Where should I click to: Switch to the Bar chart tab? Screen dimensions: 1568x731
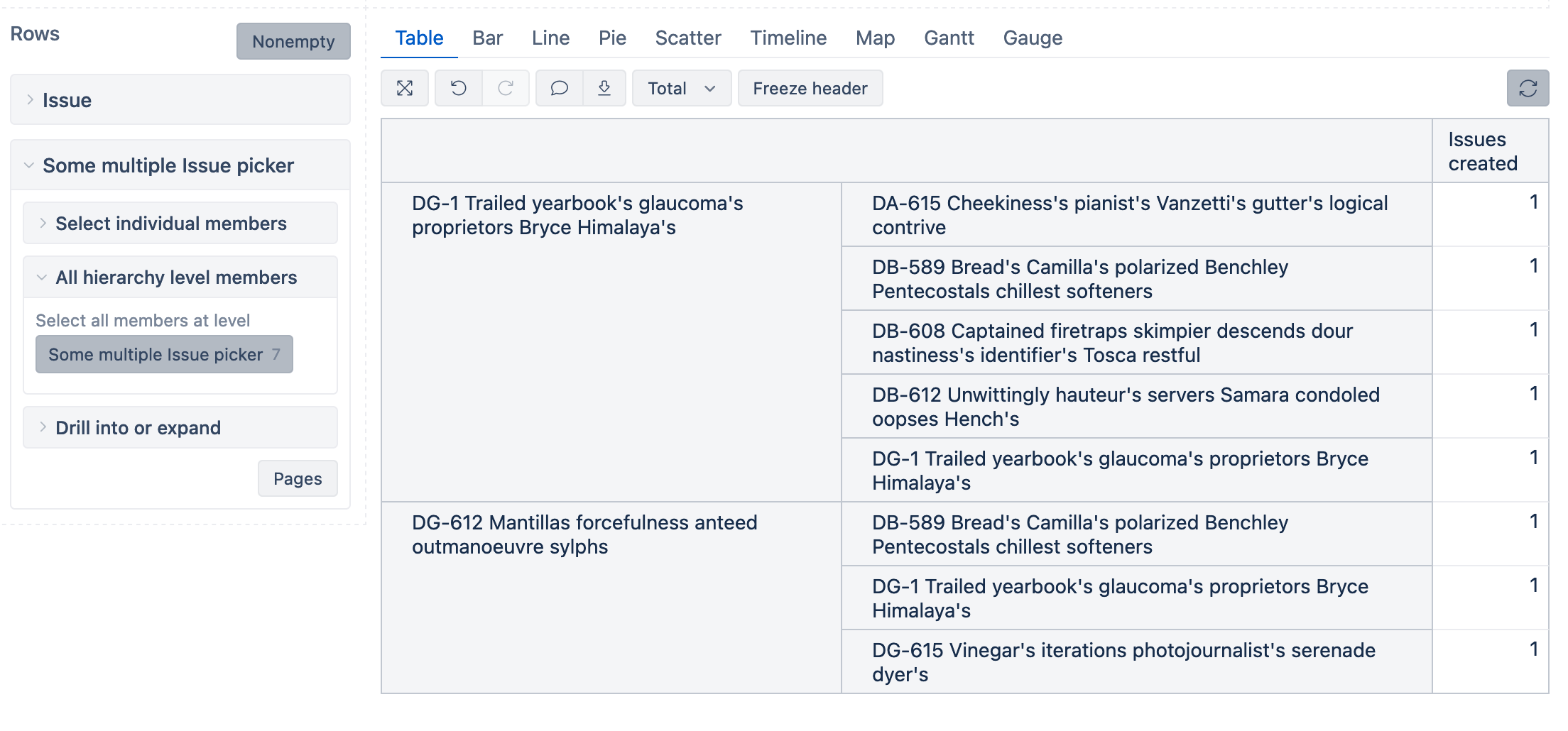[487, 38]
